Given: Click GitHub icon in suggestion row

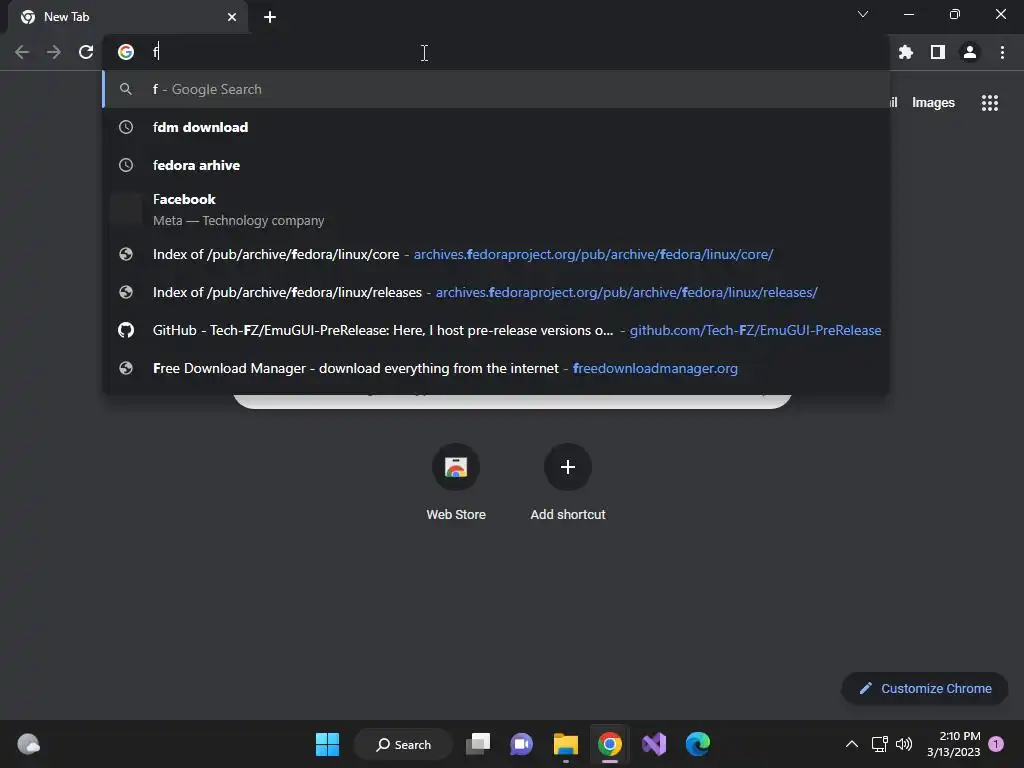Looking at the screenshot, I should [x=126, y=330].
